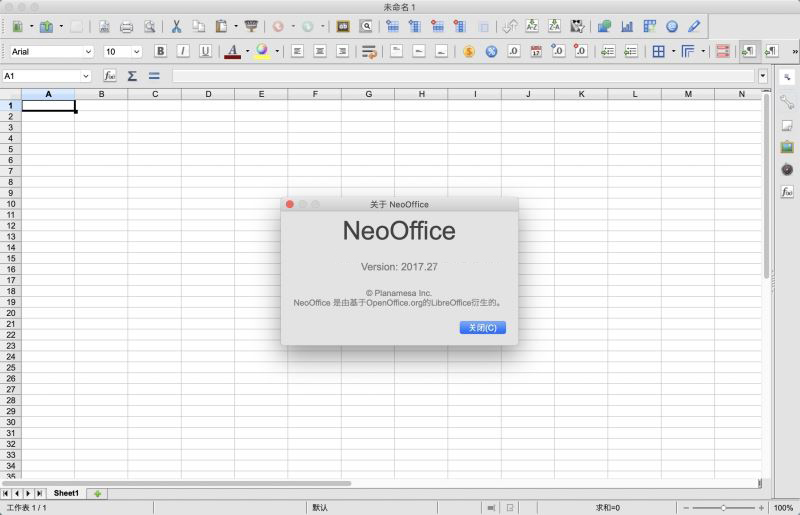Apply the dark red font color
The width and height of the screenshot is (800, 515).
233,52
